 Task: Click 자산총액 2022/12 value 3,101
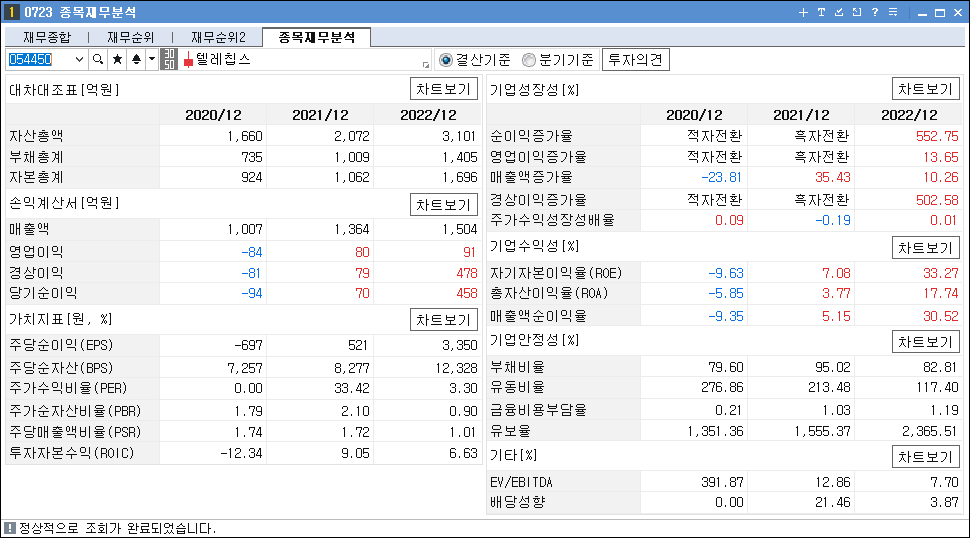click(x=458, y=136)
